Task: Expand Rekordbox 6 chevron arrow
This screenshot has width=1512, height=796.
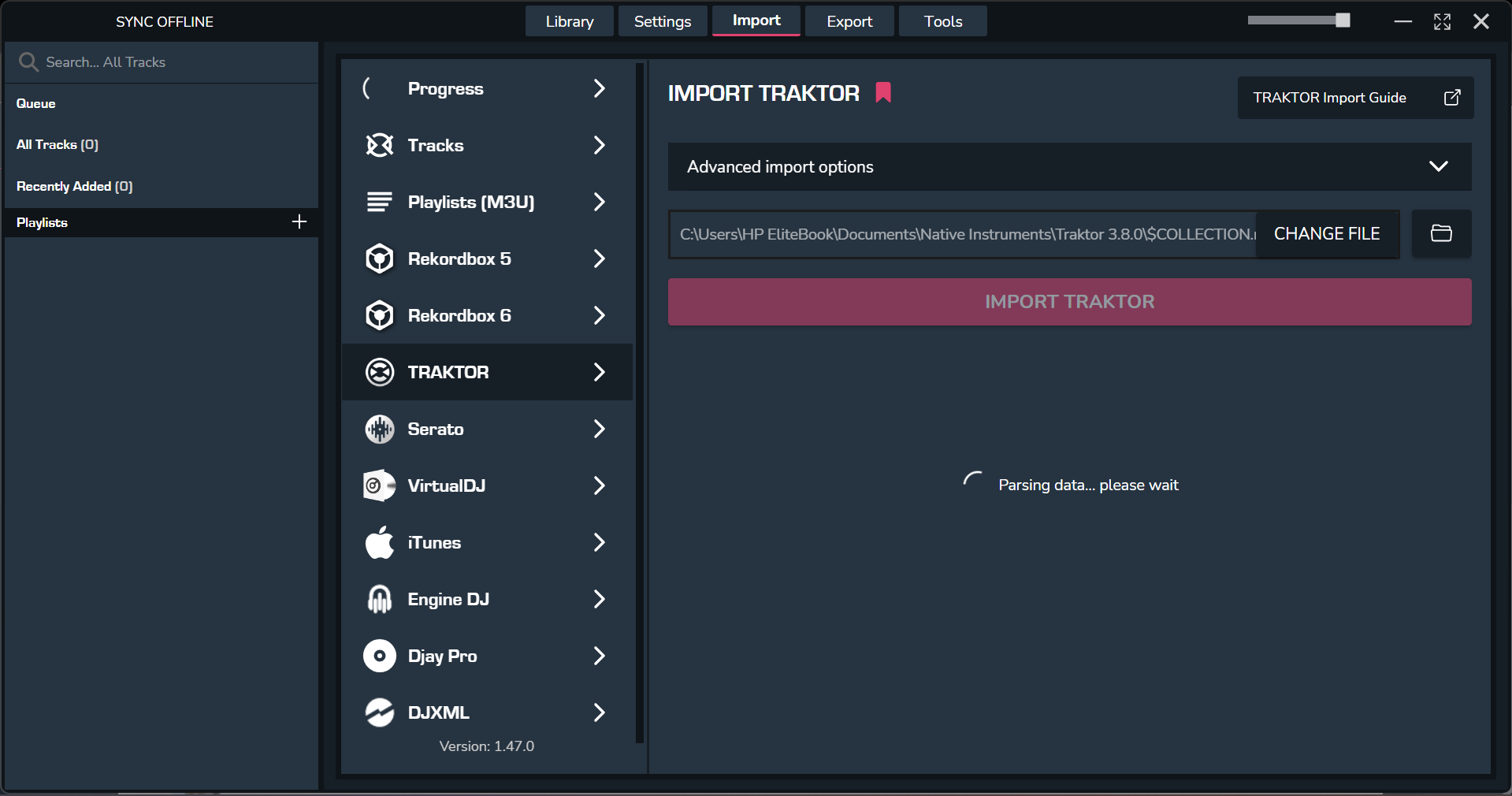Action: 599,315
